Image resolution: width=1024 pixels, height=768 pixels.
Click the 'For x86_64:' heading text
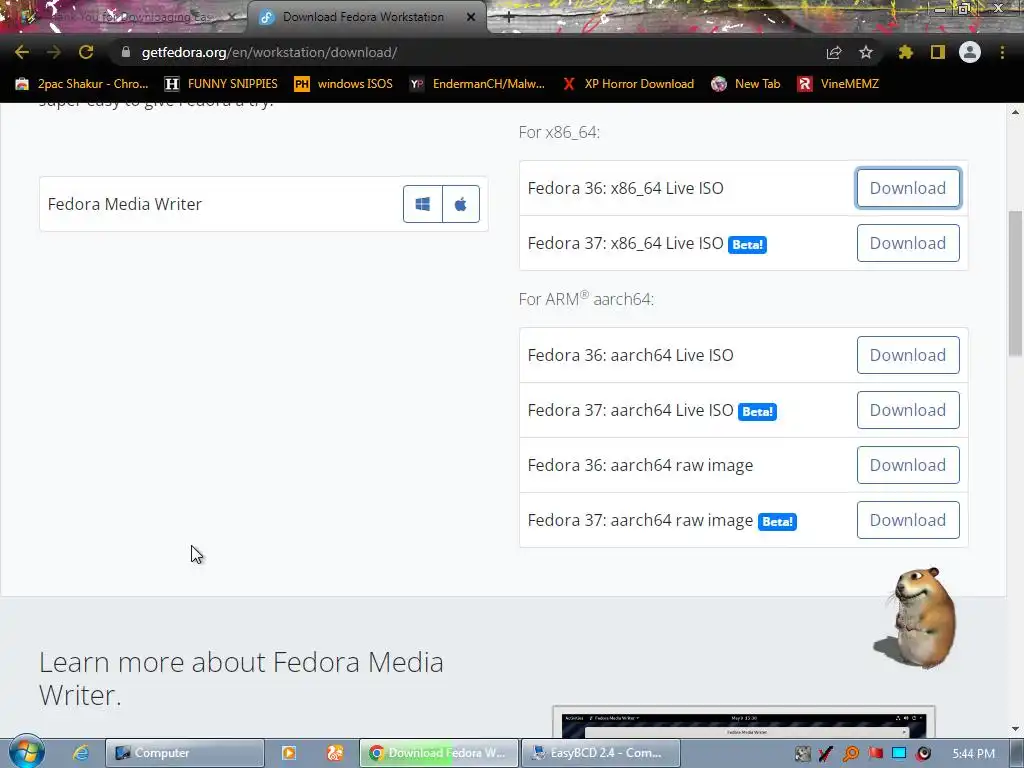pyautogui.click(x=559, y=133)
